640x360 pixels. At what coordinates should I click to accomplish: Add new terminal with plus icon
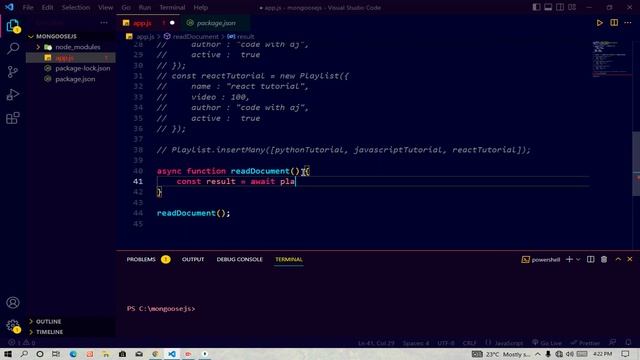pos(569,259)
